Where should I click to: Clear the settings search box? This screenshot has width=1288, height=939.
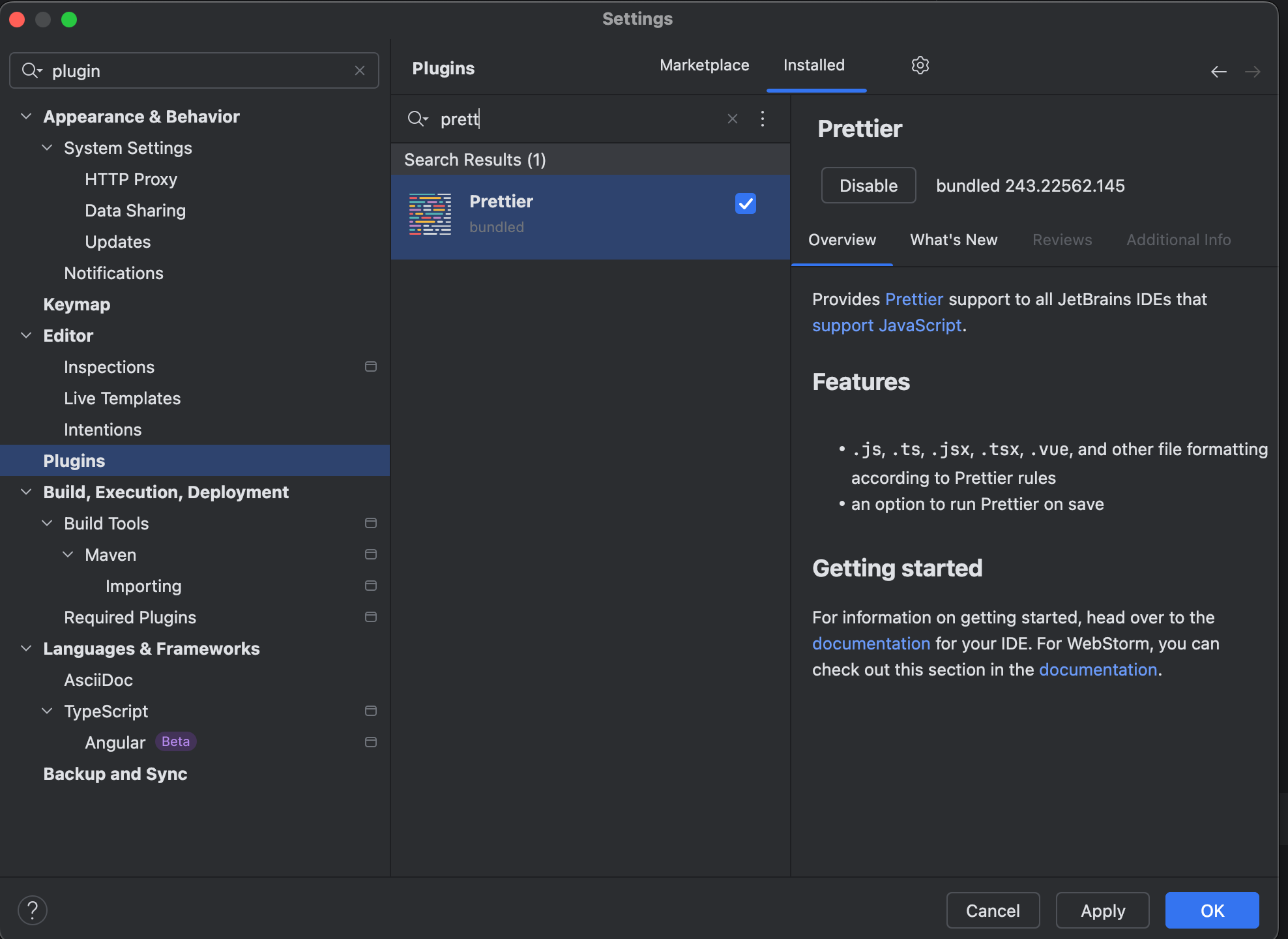click(x=360, y=70)
